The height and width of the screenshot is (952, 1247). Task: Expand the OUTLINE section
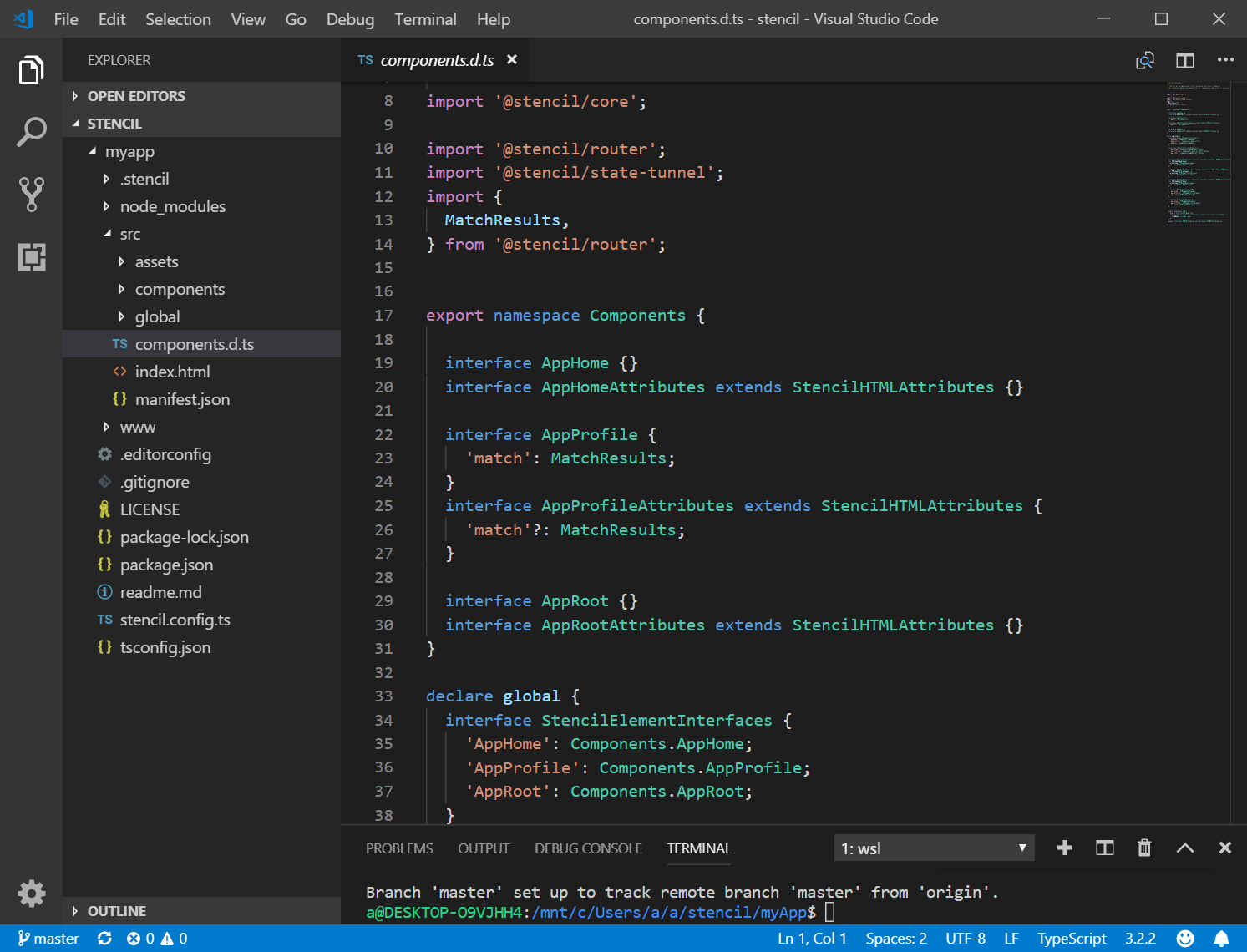116,911
